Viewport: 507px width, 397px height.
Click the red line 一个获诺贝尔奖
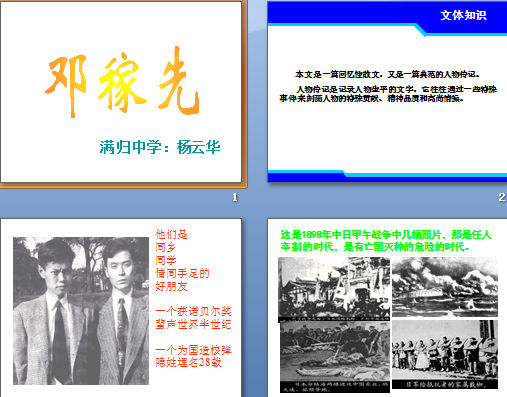[x=193, y=311]
